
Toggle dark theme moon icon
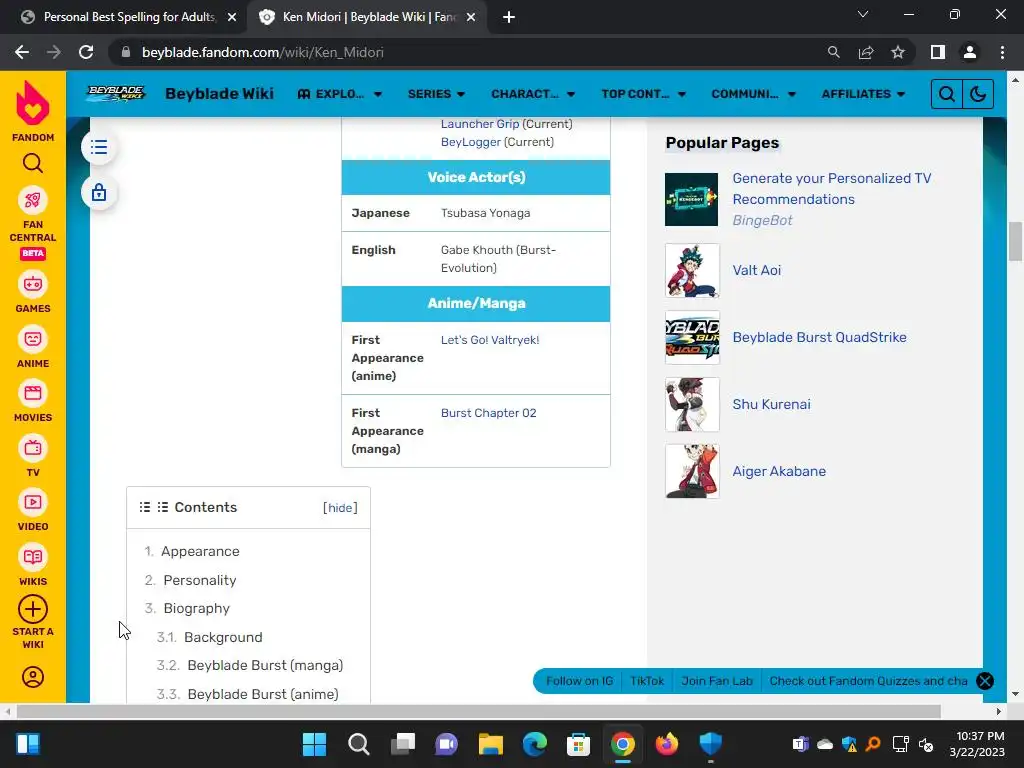click(978, 94)
